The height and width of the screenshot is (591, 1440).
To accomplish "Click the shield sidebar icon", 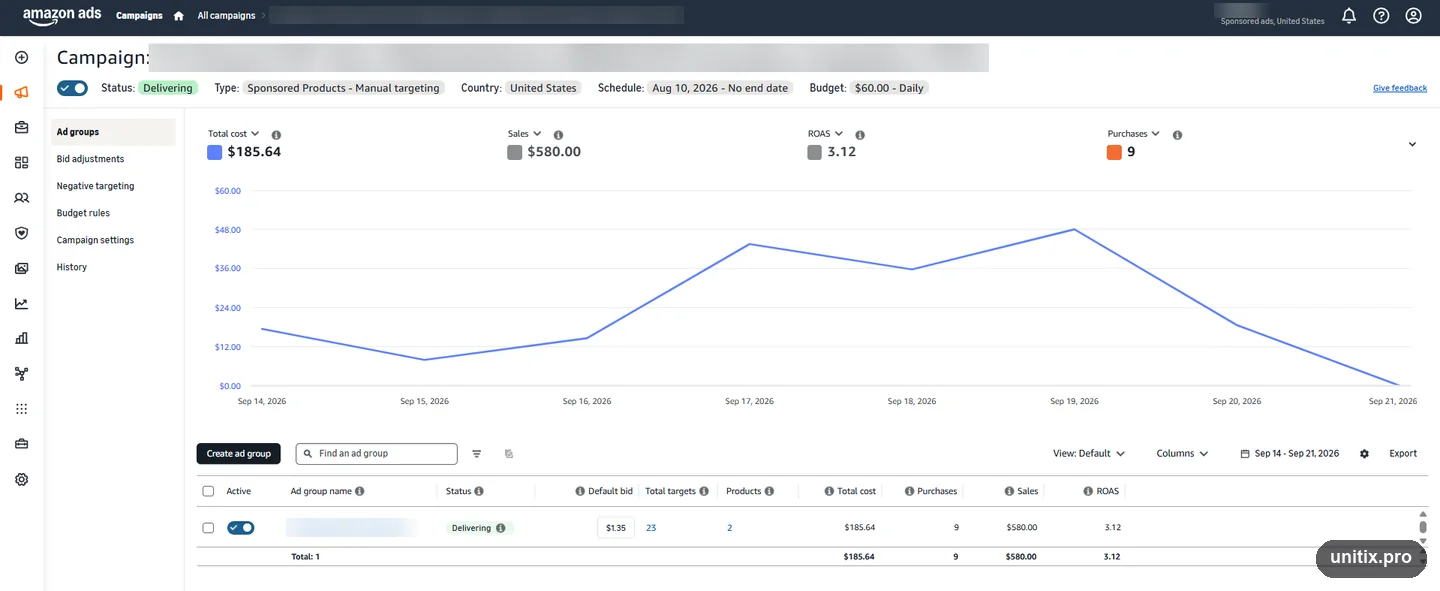I will point(22,233).
